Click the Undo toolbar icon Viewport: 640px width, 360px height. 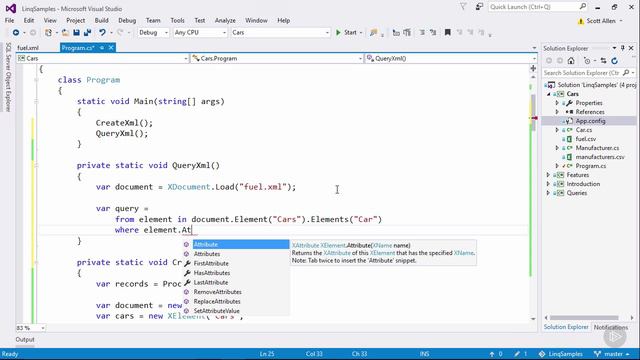102,32
